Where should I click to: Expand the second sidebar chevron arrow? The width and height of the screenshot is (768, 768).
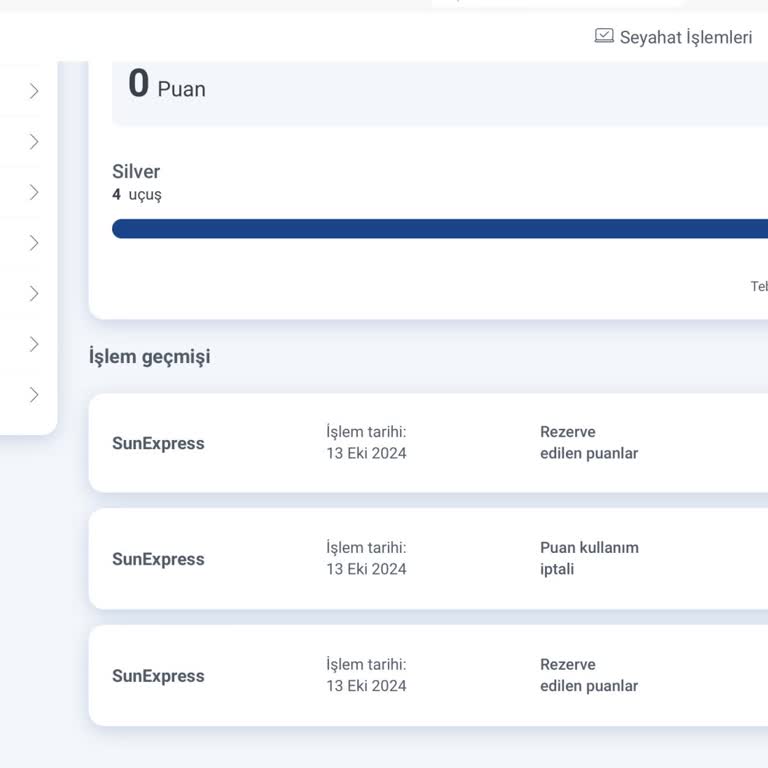pyautogui.click(x=34, y=142)
